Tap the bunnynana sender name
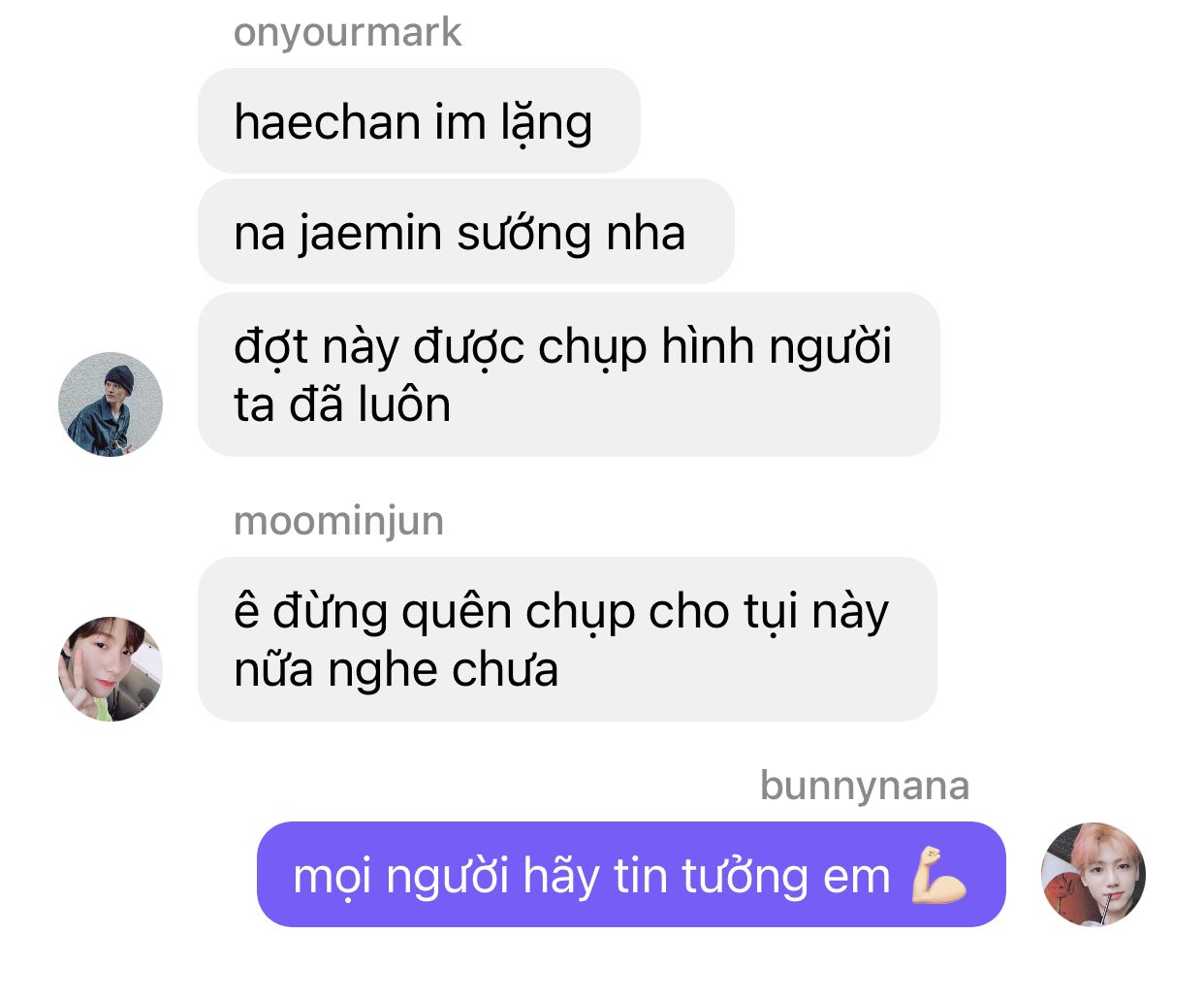Viewport: 1204px width, 998px height. [x=865, y=786]
